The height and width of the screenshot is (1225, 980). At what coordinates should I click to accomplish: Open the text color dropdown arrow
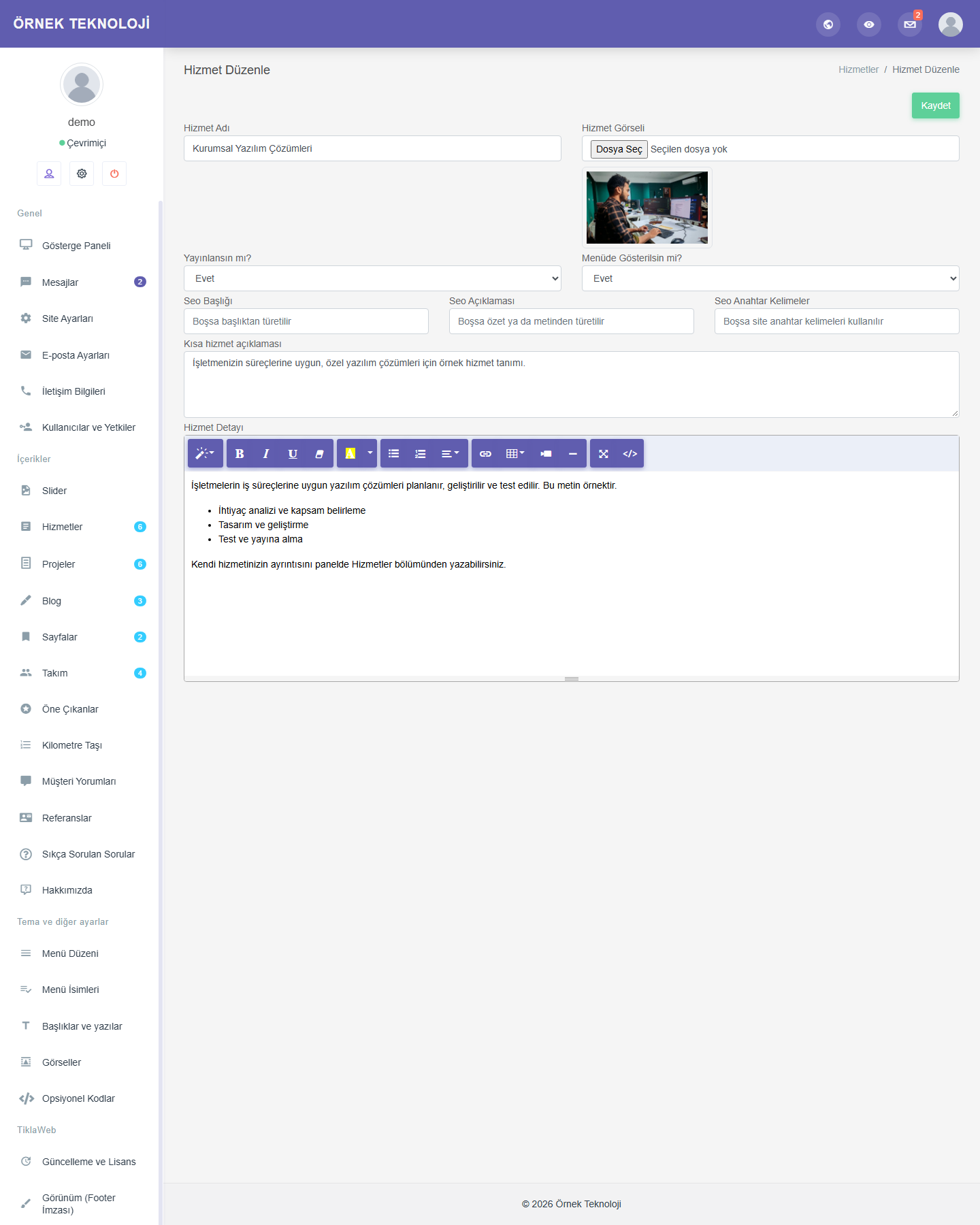pos(370,453)
